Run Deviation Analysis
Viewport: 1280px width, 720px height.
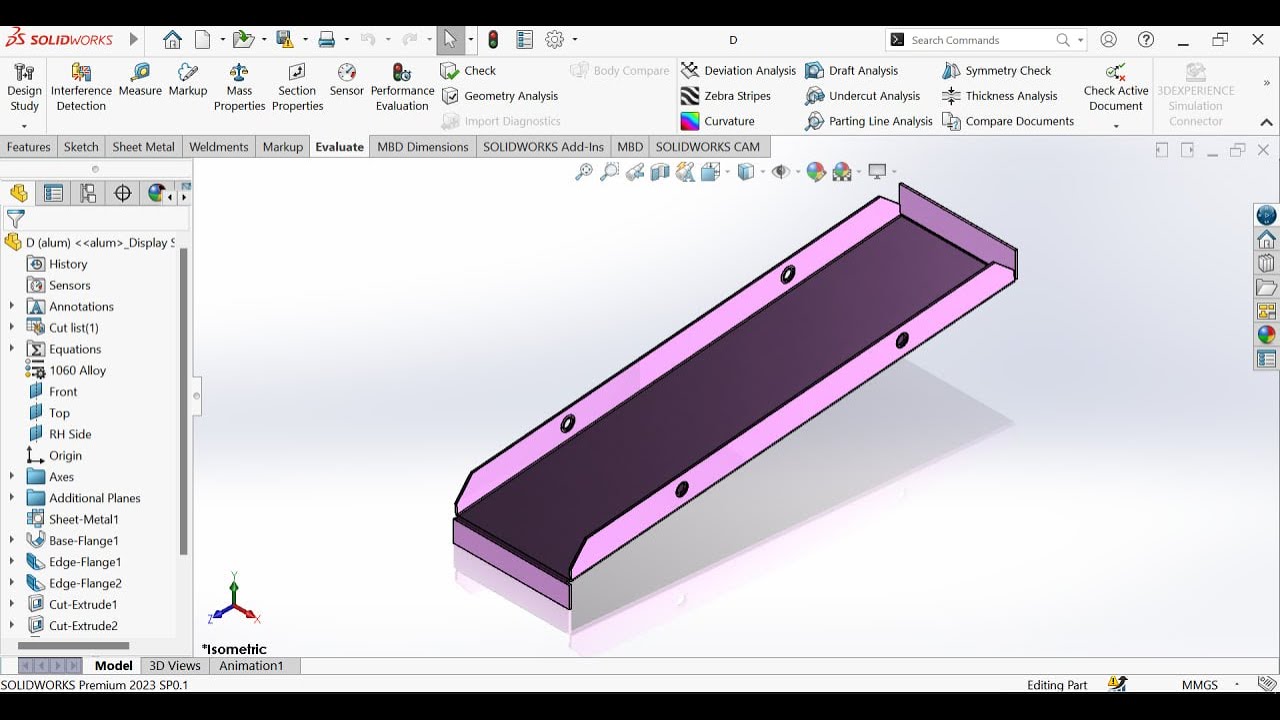pos(738,71)
